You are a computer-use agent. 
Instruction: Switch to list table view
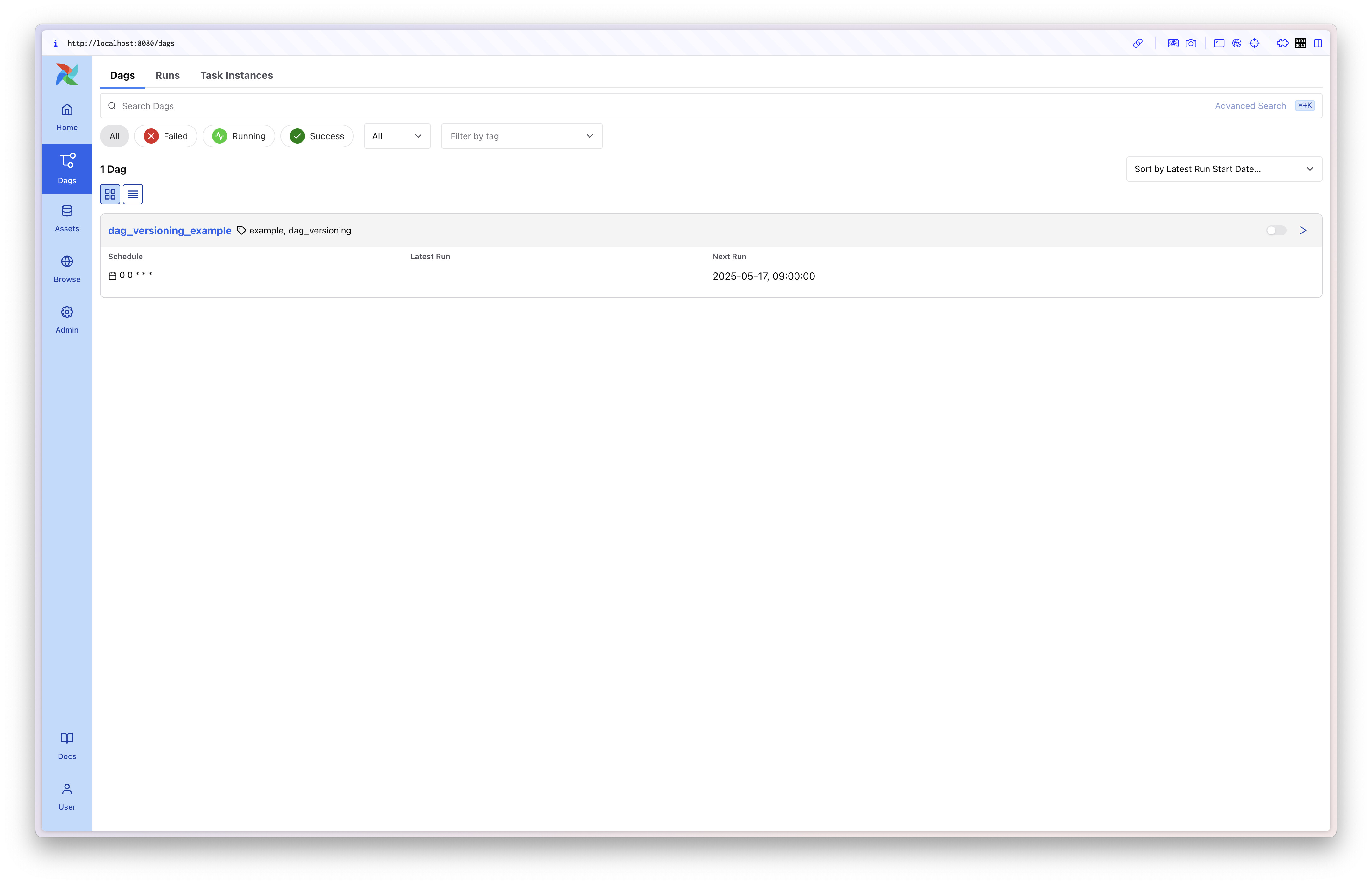click(133, 194)
